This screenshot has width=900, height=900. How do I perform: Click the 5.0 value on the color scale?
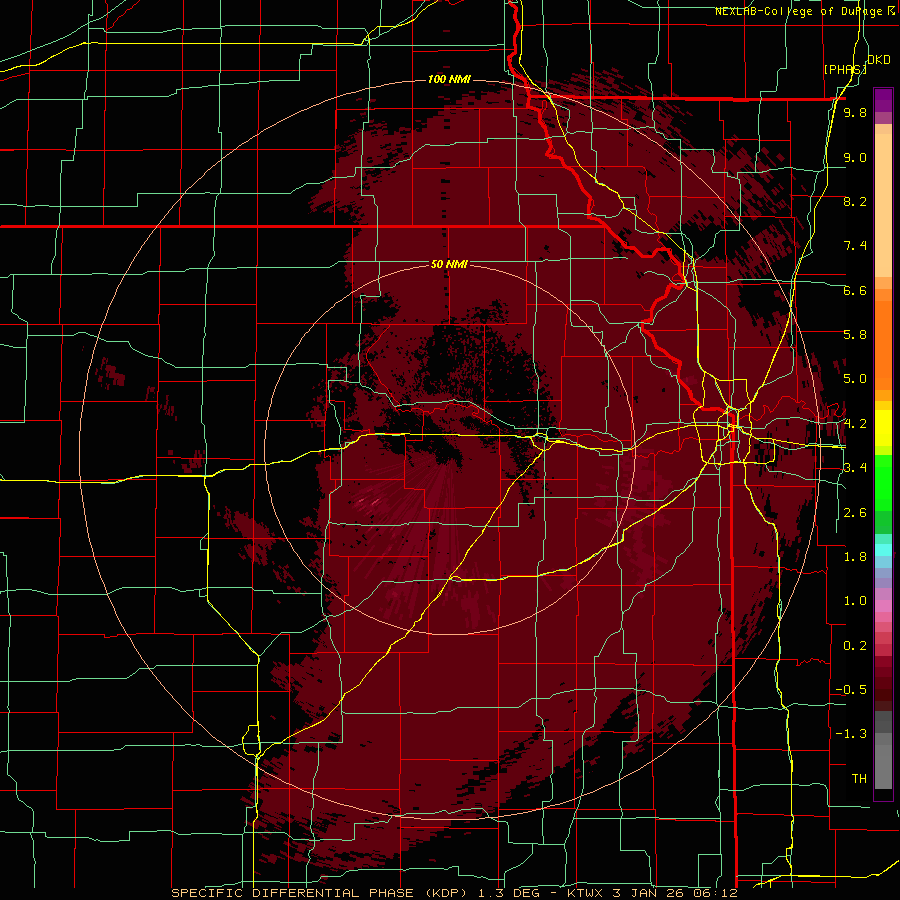point(855,379)
